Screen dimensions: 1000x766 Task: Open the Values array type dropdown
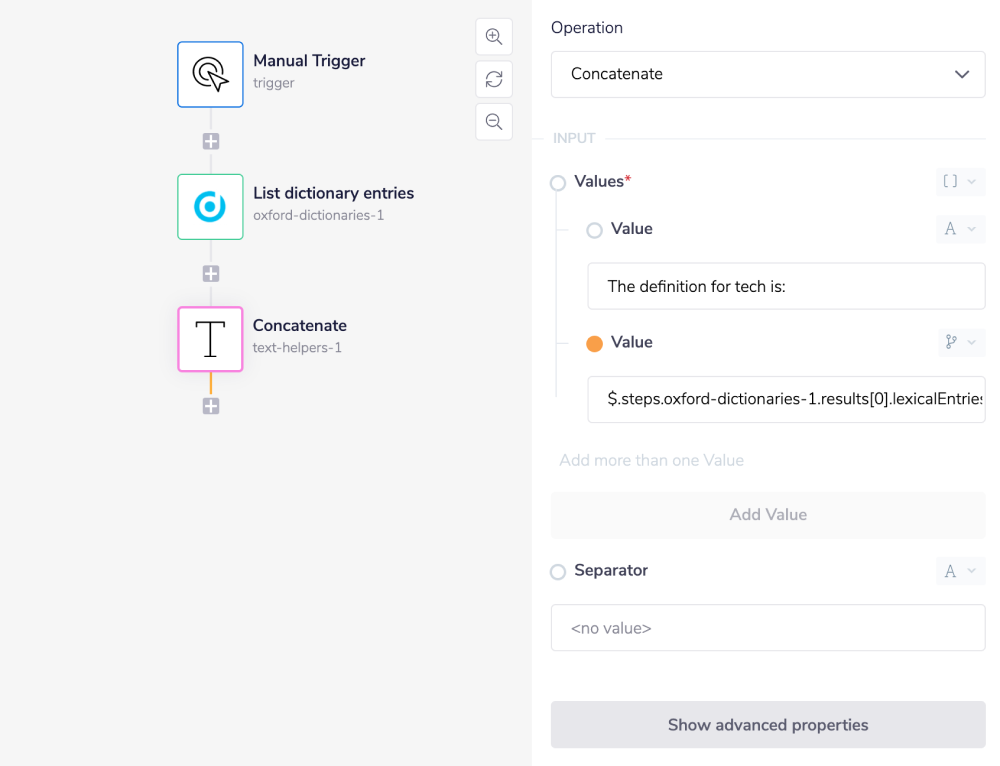click(x=959, y=182)
